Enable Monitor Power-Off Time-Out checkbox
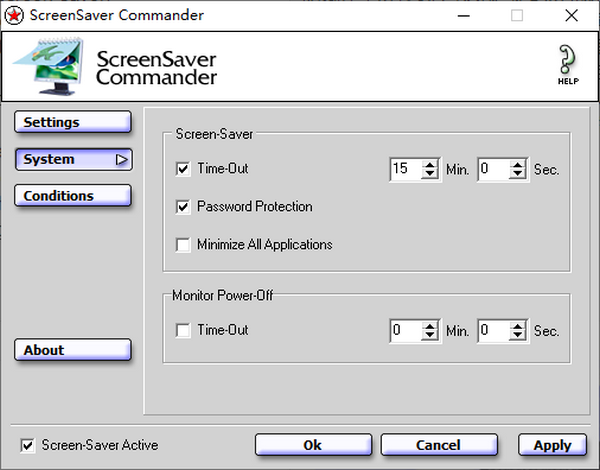 [x=183, y=330]
